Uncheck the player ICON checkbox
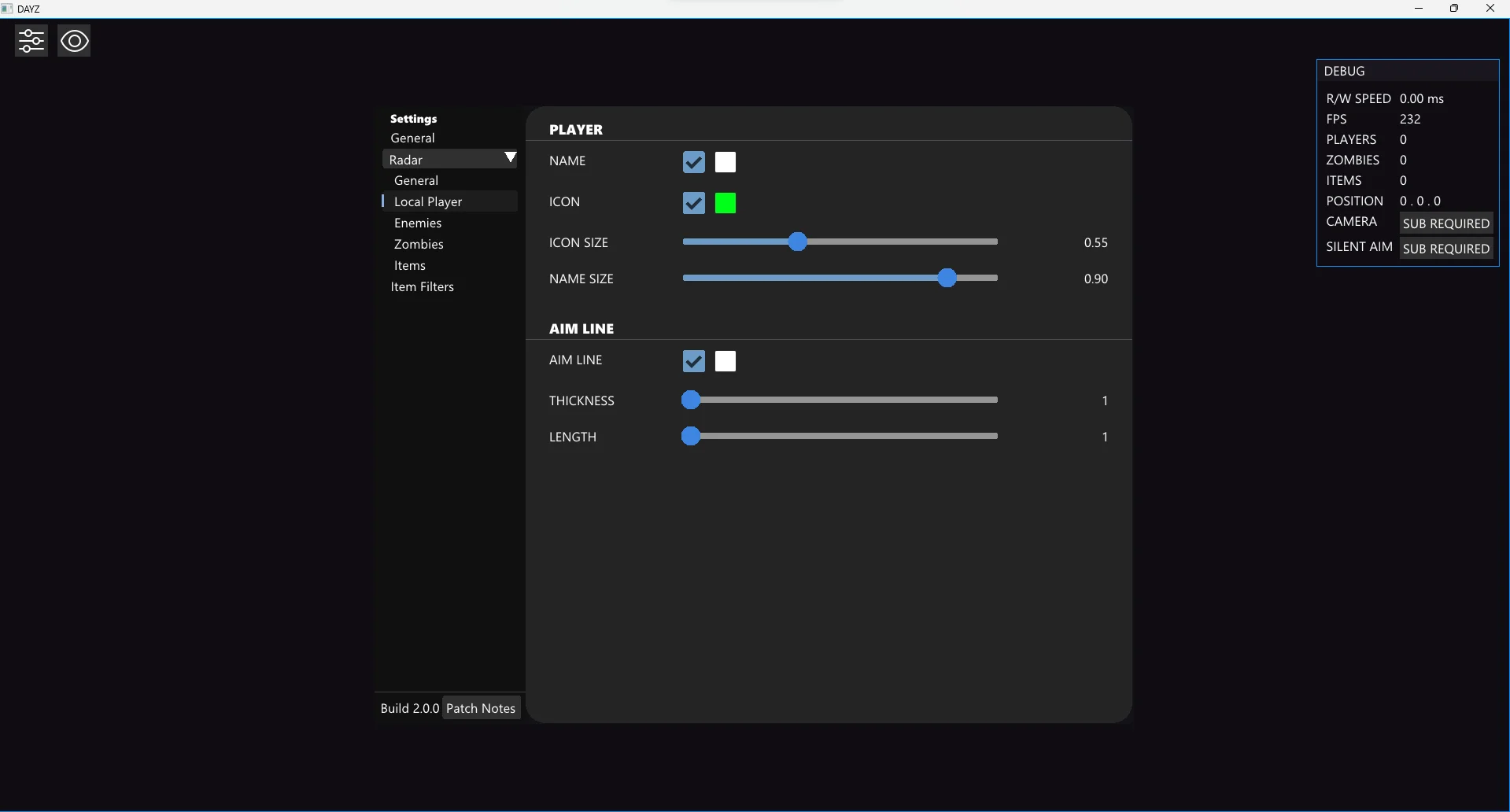The width and height of the screenshot is (1510, 812). coord(693,203)
